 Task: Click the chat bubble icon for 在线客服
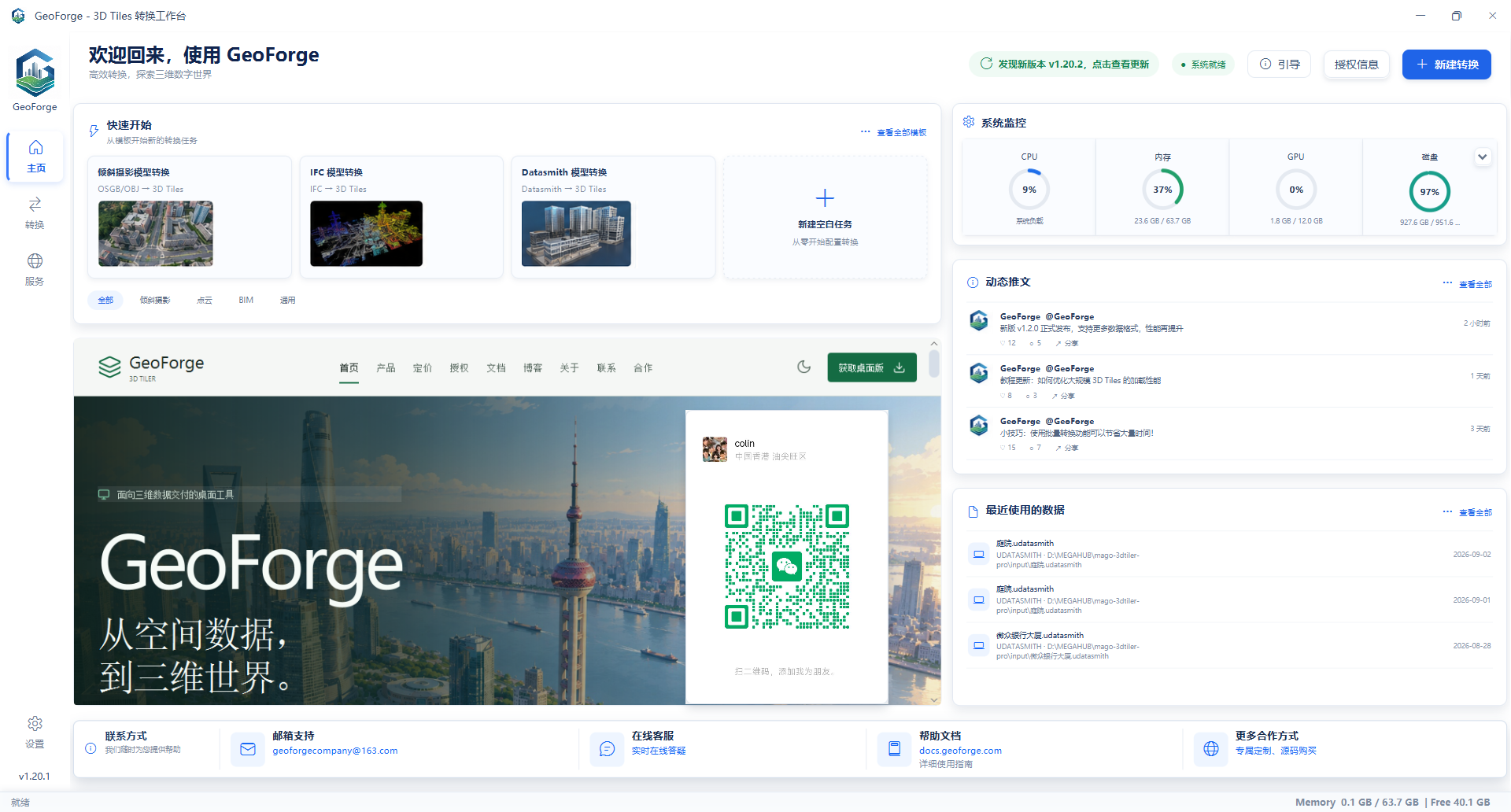click(x=607, y=749)
